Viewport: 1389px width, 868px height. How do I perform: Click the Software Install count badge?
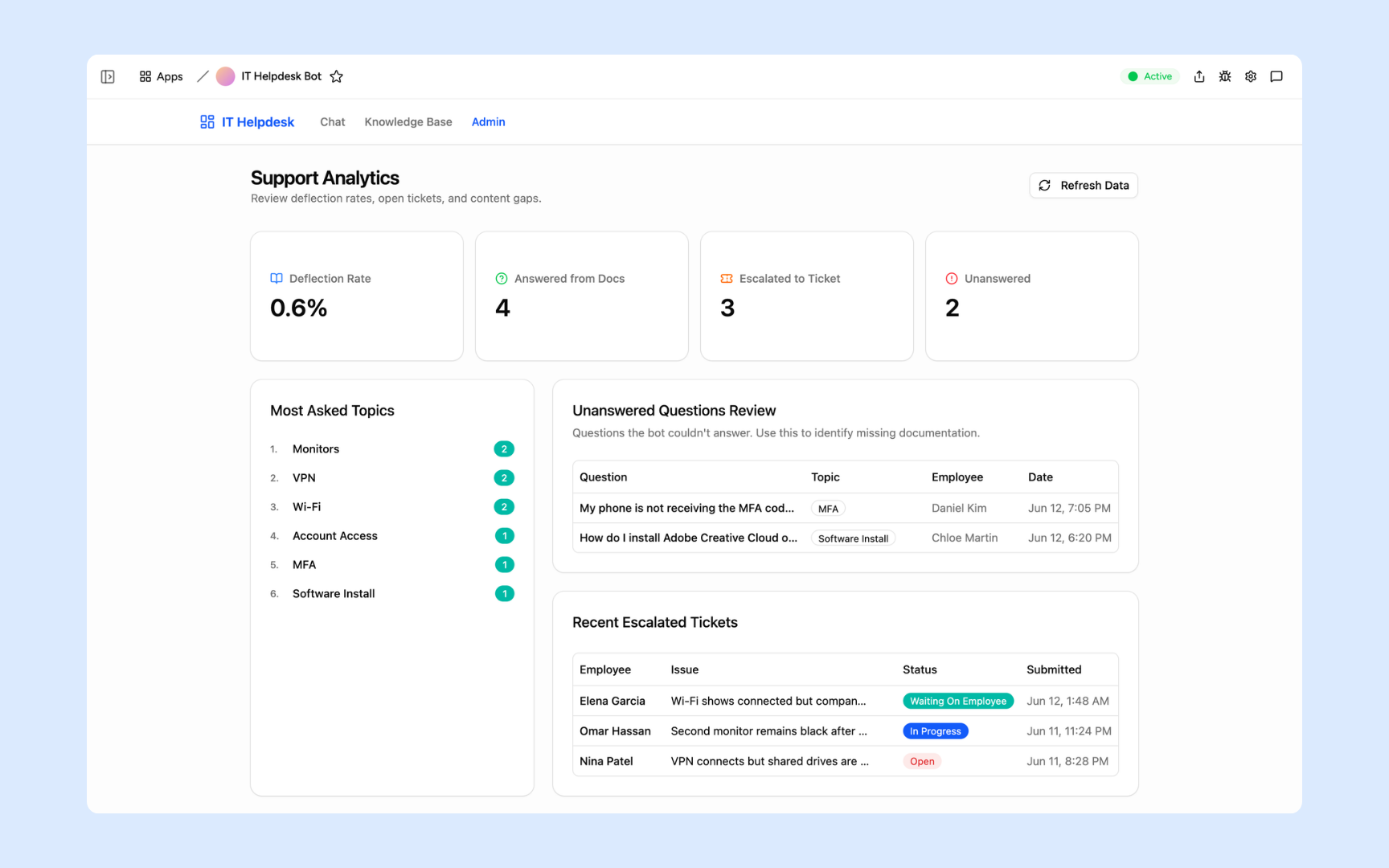[x=505, y=593]
